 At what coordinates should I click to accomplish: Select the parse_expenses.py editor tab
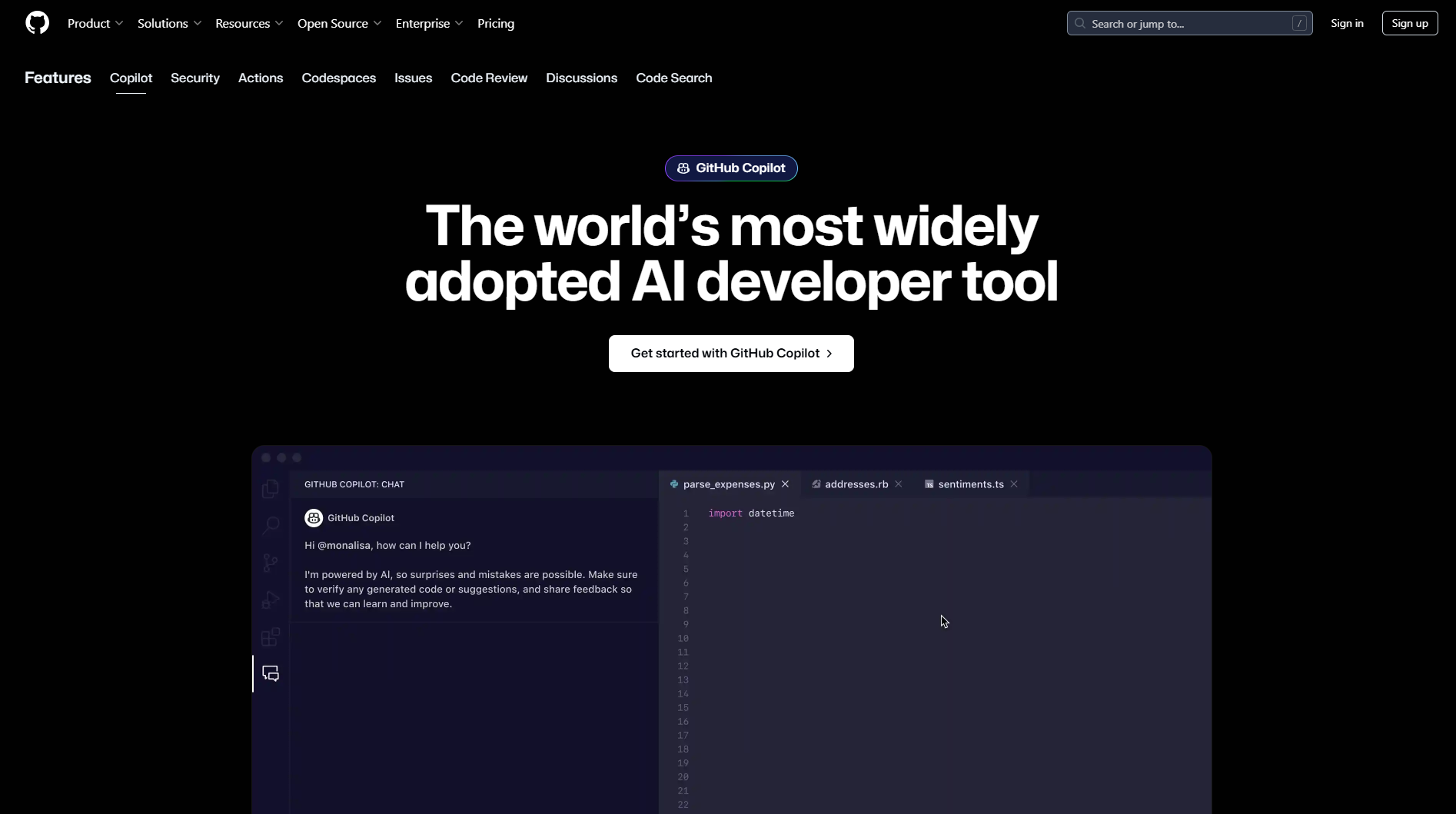point(729,484)
